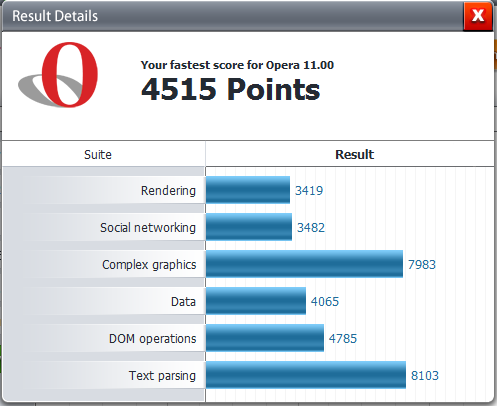Click the Social networking result bar
The height and width of the screenshot is (406, 497).
pos(249,227)
